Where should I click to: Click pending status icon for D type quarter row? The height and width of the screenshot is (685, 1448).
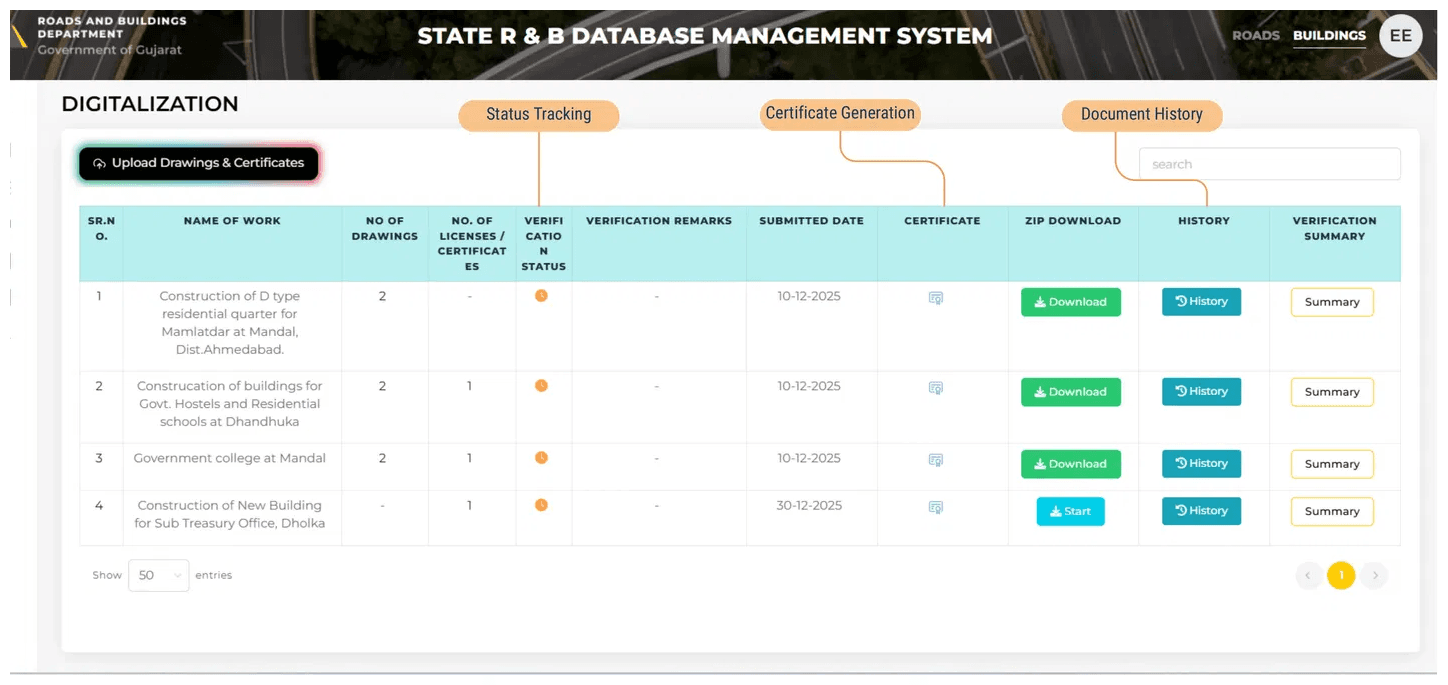point(541,296)
